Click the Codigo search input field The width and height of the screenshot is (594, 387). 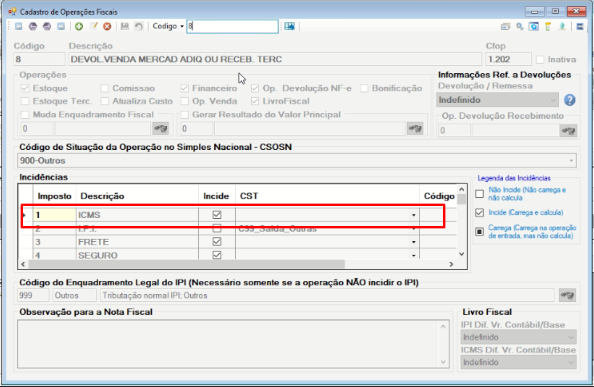click(233, 26)
